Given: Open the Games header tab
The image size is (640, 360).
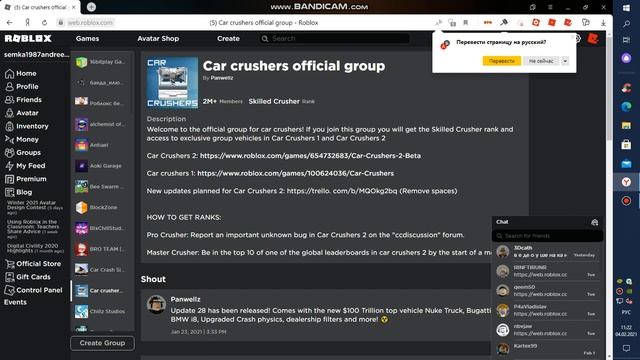Looking at the screenshot, I should pos(87,38).
